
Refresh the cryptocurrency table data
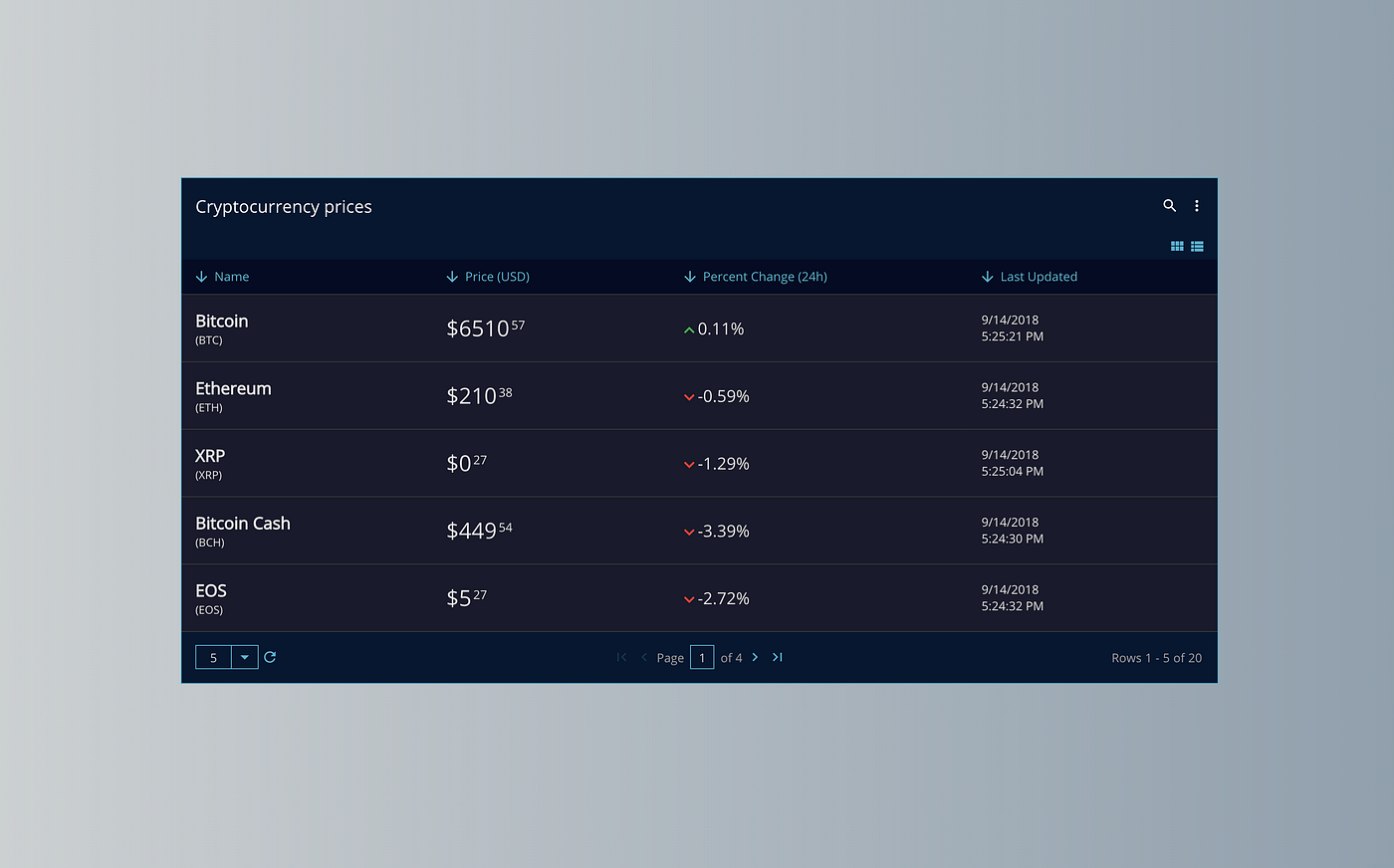tap(269, 657)
